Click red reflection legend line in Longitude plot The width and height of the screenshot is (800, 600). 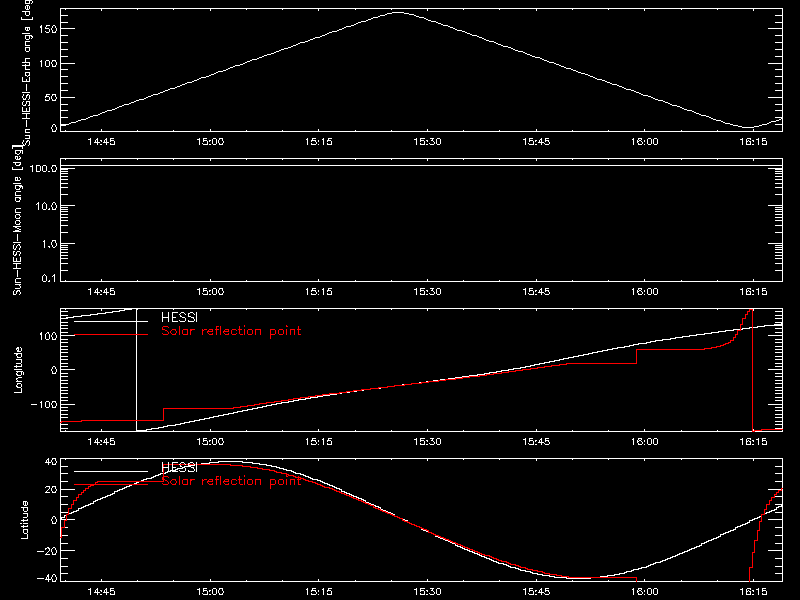(111, 335)
